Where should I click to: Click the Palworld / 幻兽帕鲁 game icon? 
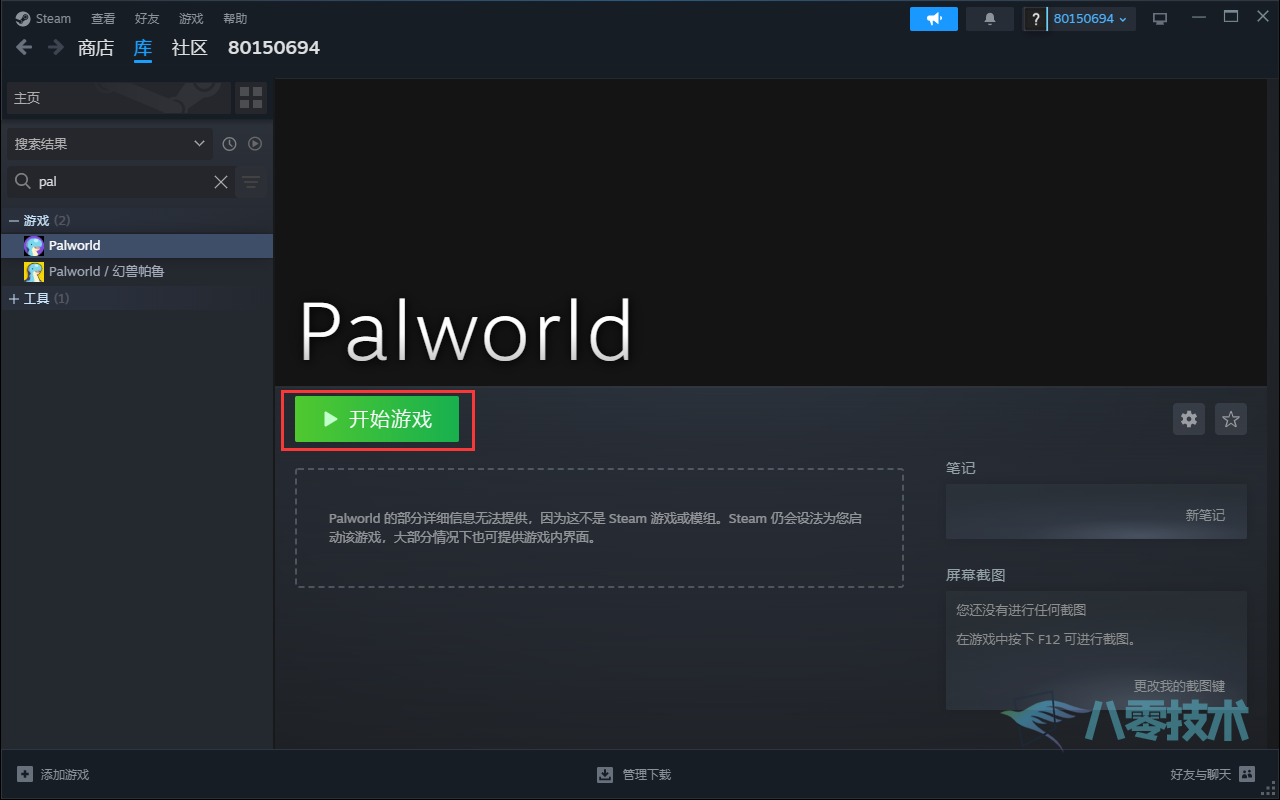[x=34, y=272]
